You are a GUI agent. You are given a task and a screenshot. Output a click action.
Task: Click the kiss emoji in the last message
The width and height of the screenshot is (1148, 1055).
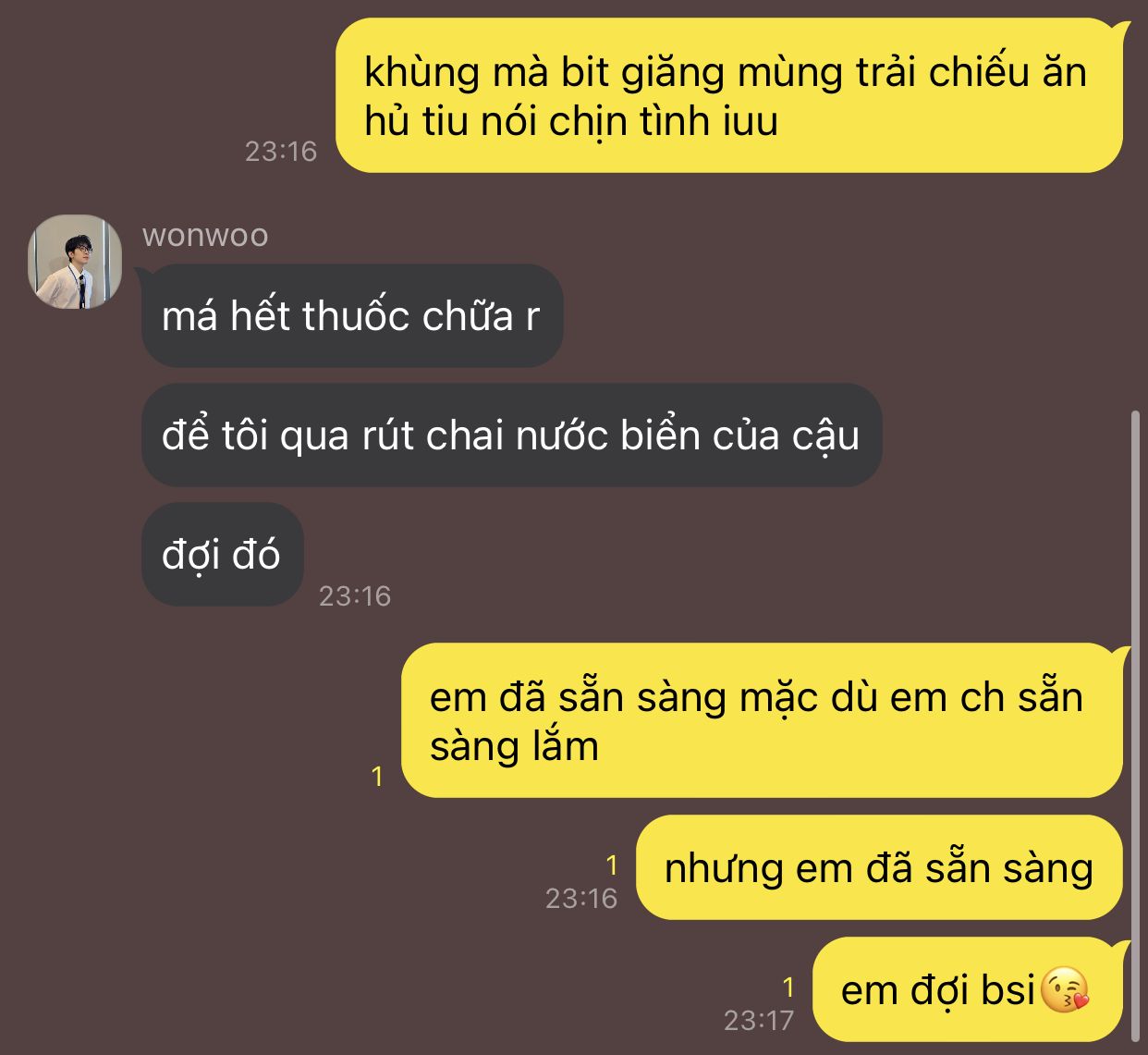click(x=1065, y=990)
